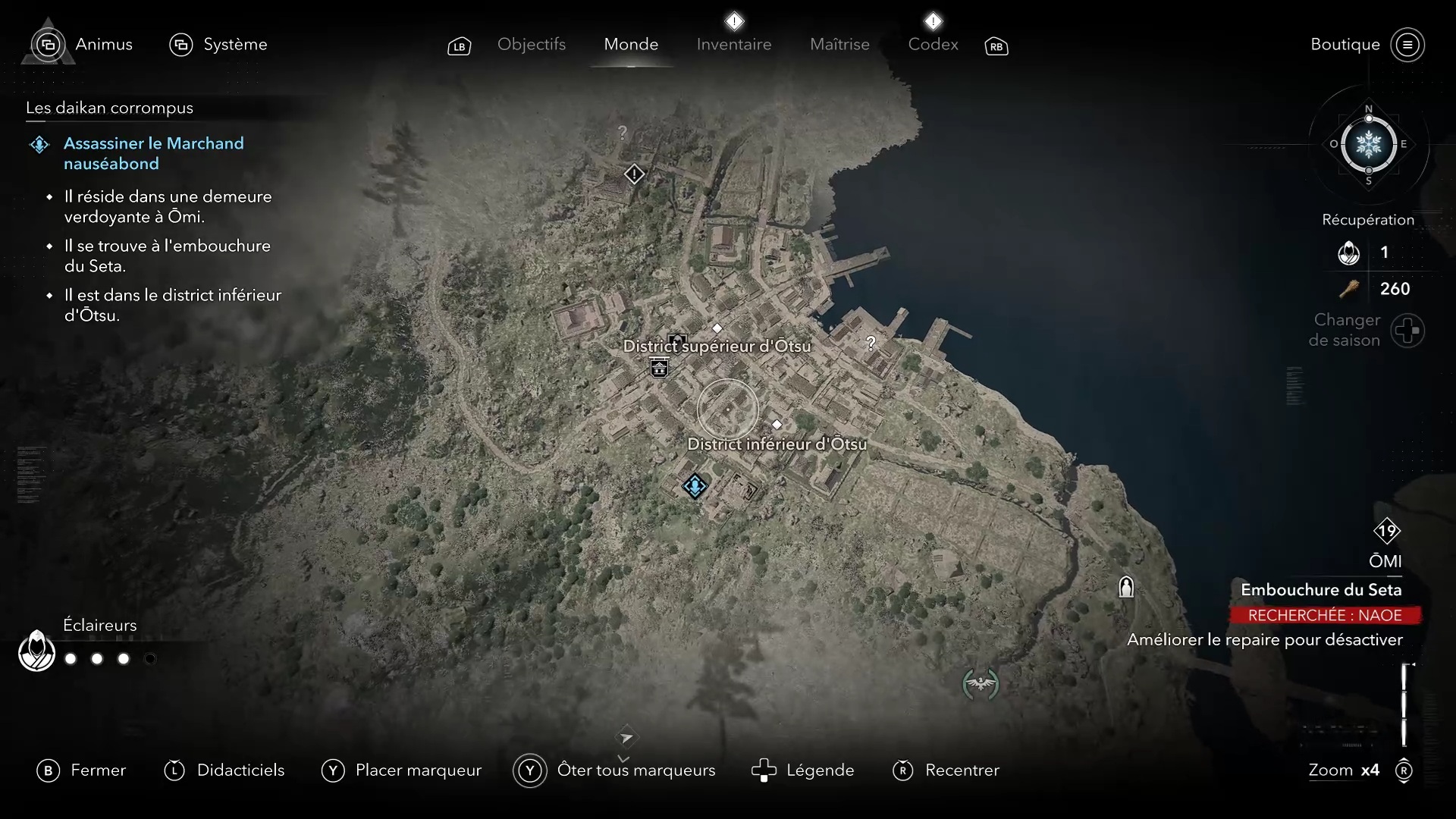Click the white diamond near lower district
Image resolution: width=1456 pixels, height=819 pixels.
tap(777, 425)
